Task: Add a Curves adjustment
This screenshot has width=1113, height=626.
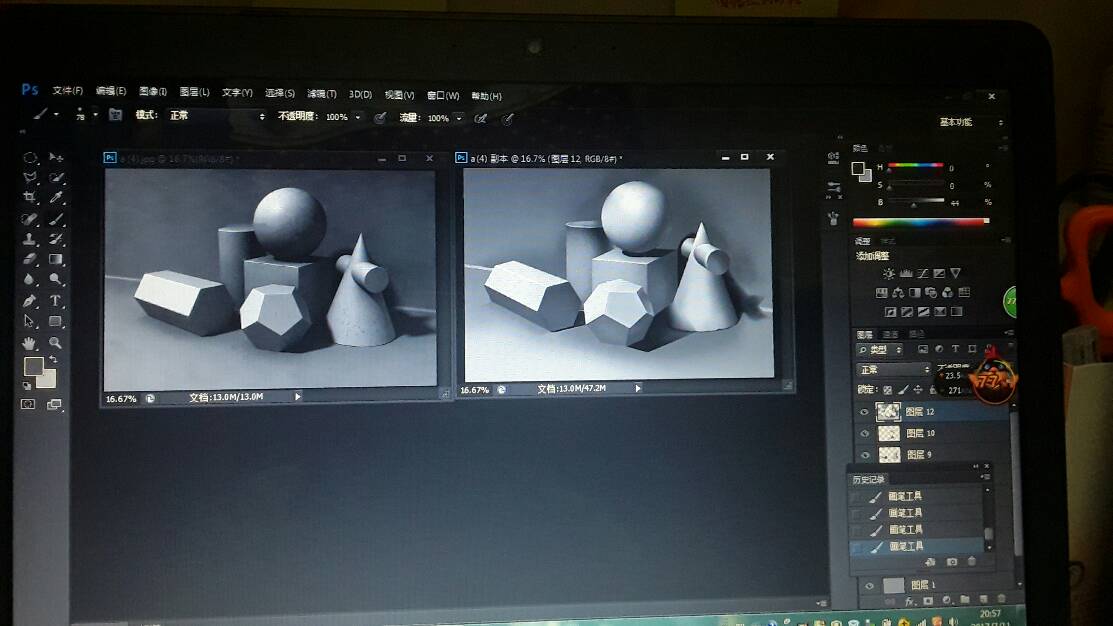Action: tap(922, 273)
